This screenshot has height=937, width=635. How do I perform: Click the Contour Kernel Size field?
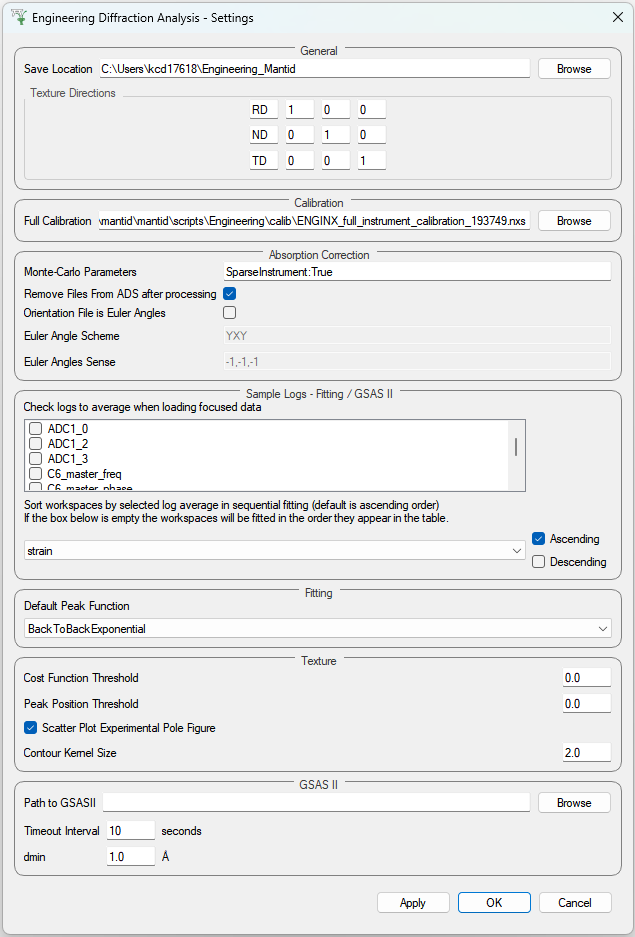coord(586,753)
